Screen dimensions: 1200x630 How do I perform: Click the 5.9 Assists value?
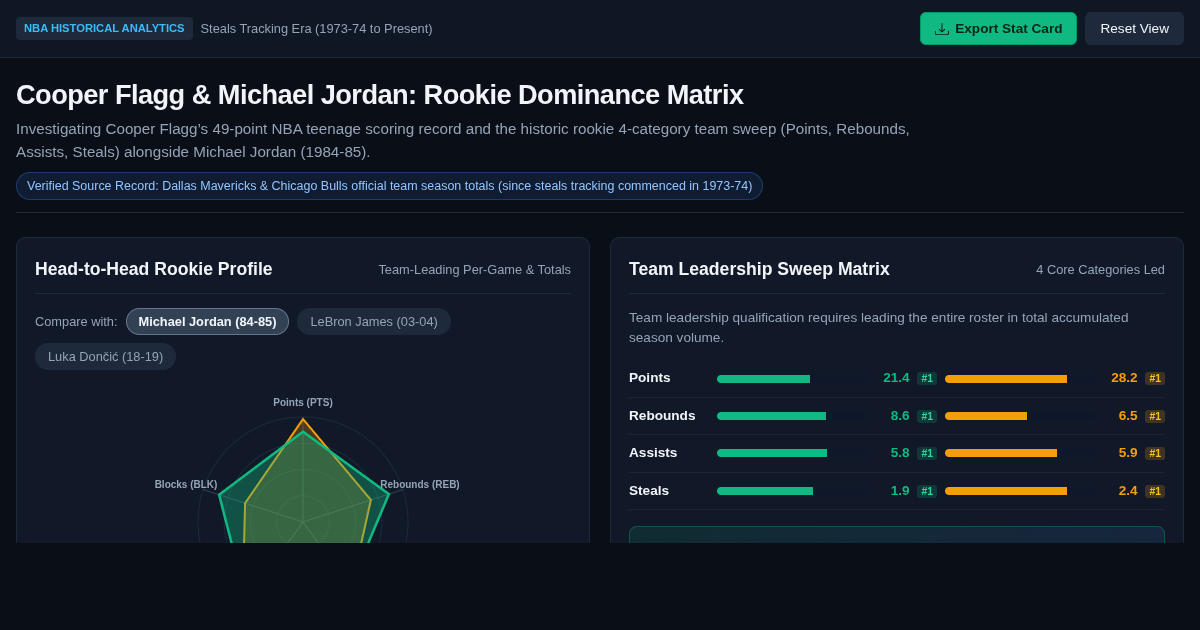[x=1128, y=453]
